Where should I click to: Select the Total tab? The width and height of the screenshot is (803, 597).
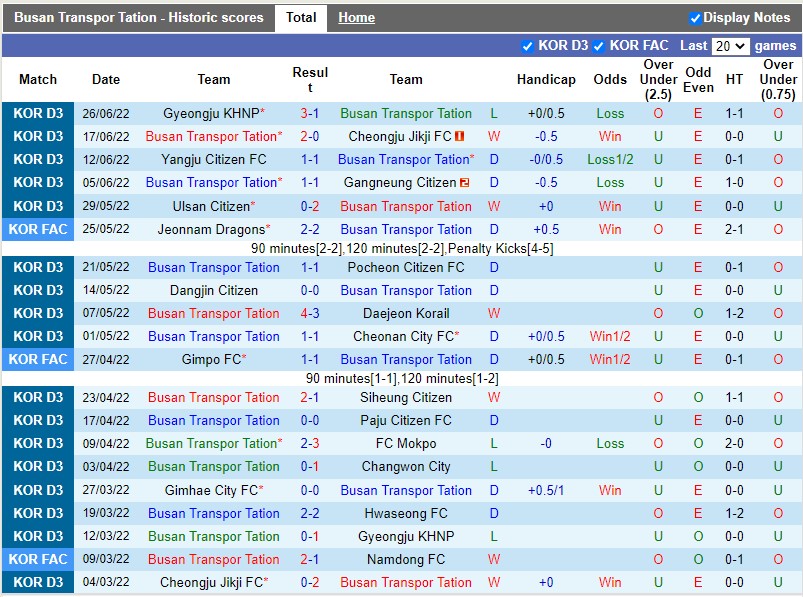pos(301,18)
